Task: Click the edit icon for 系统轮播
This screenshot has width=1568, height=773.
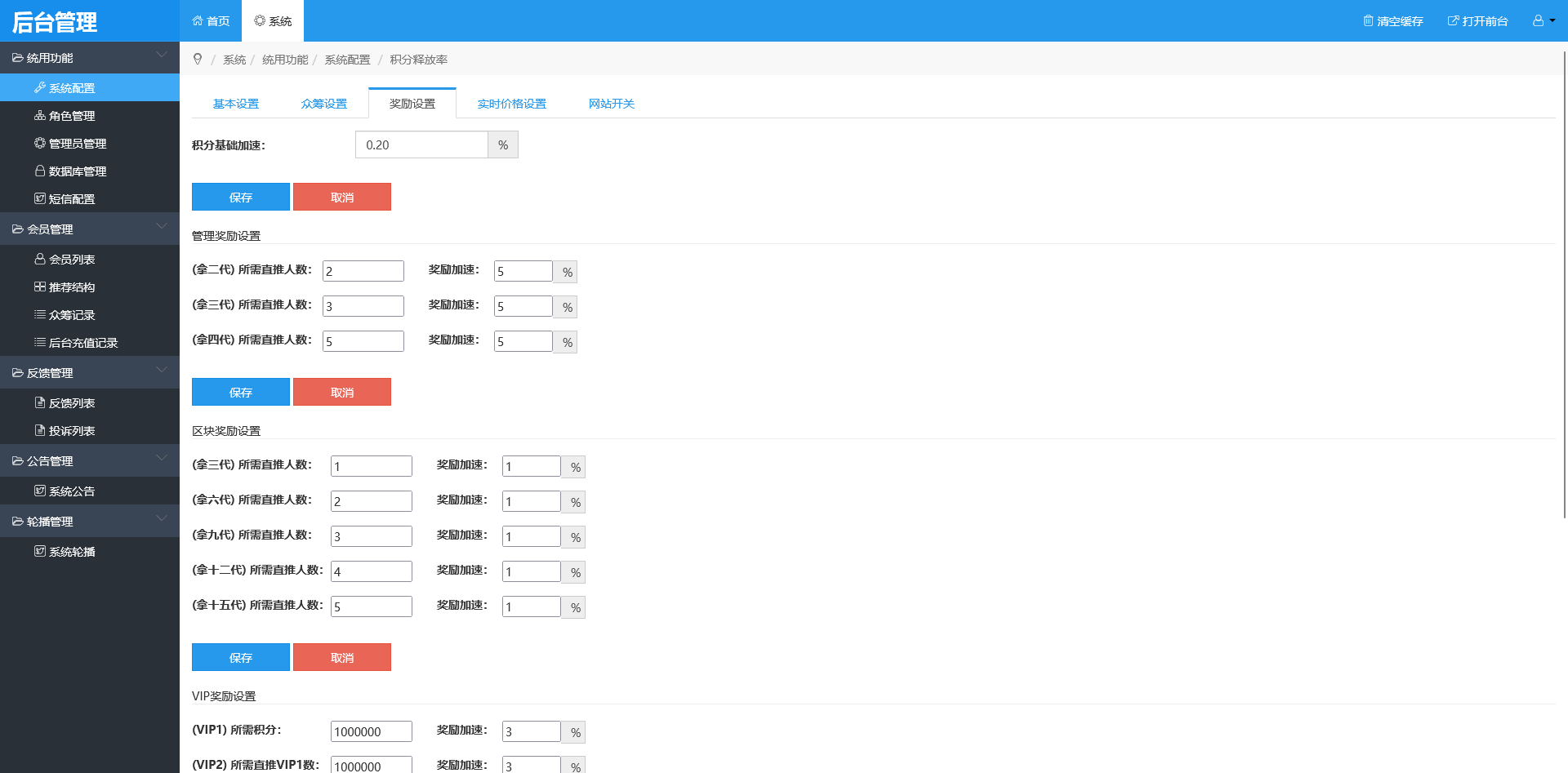Action: pos(40,551)
